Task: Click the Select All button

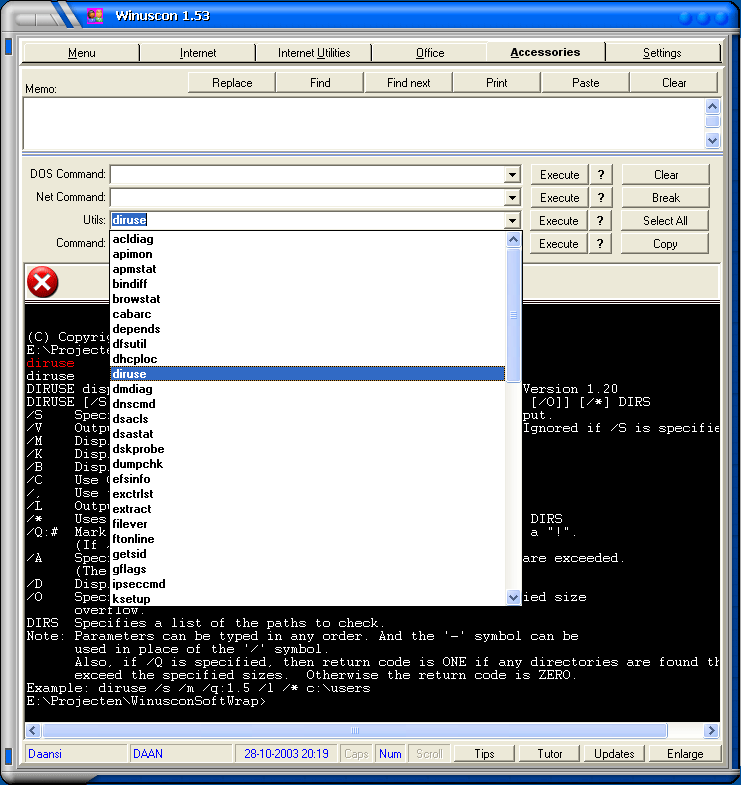Action: 665,221
